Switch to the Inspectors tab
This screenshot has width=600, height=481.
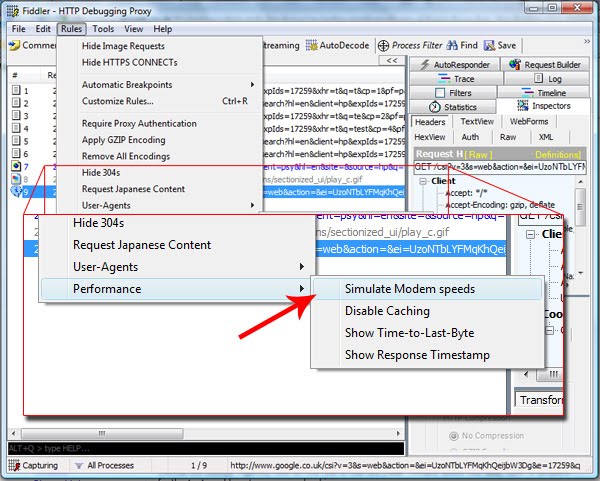tap(543, 106)
